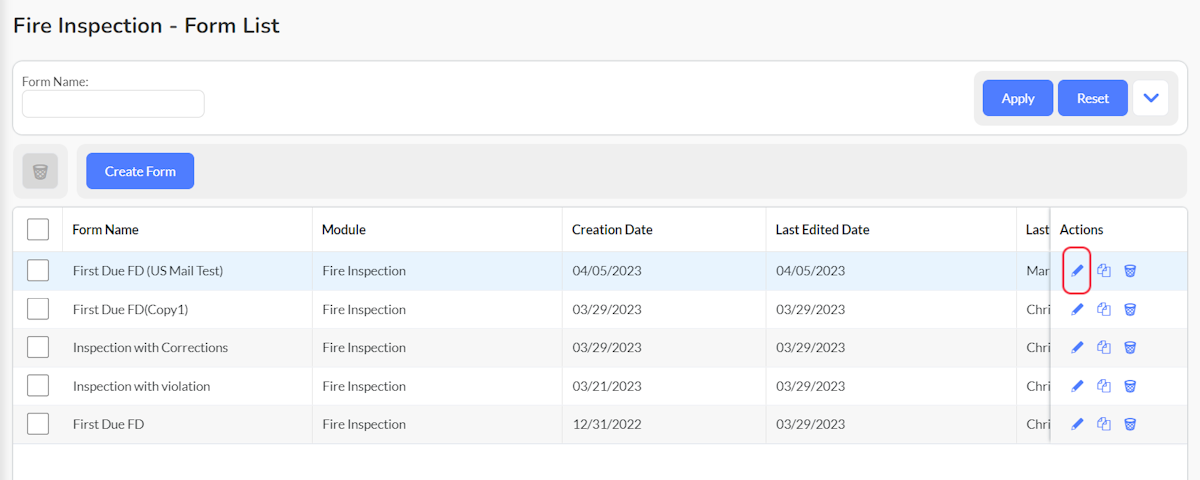Check the First Due FD (US Mail Test) row
Viewport: 1200px width, 480px height.
(38, 271)
